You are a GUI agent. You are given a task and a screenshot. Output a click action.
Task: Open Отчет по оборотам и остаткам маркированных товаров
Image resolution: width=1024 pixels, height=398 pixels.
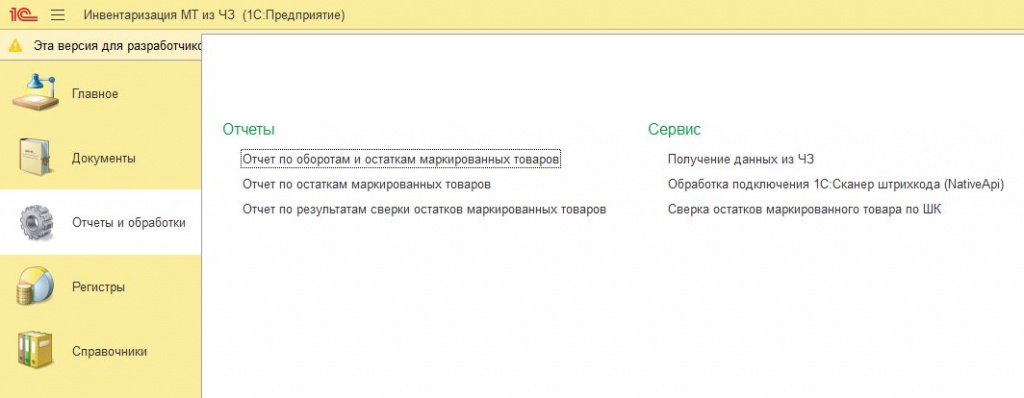tap(401, 159)
